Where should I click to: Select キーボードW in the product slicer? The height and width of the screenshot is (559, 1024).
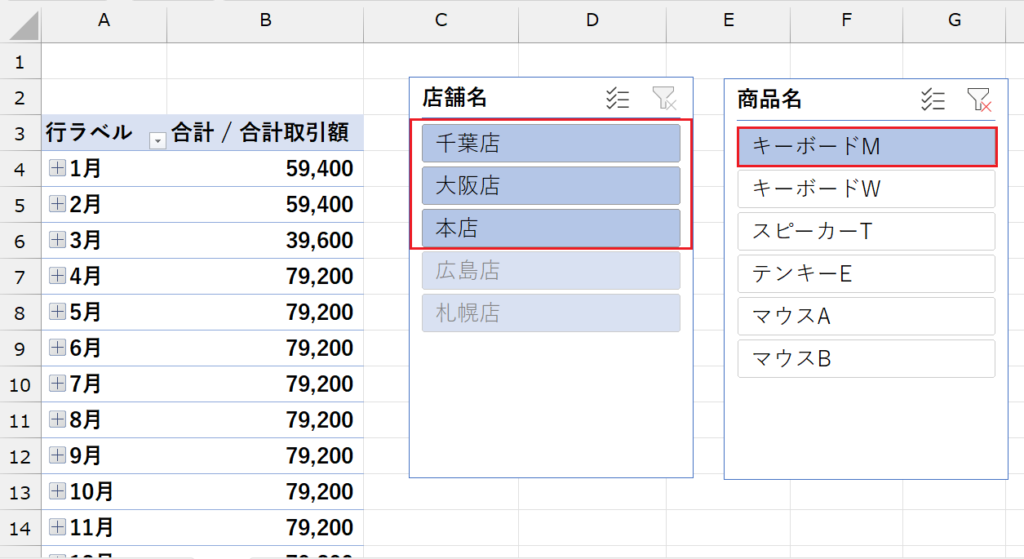pyautogui.click(x=865, y=189)
